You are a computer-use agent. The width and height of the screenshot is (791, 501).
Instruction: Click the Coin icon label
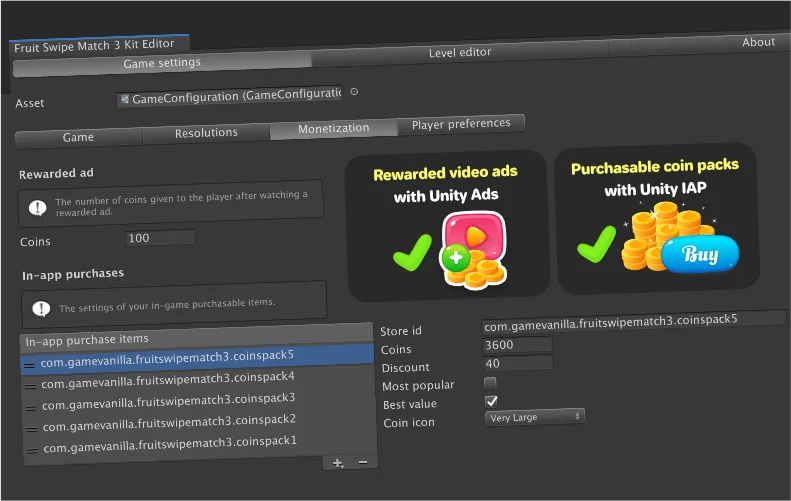(409, 423)
